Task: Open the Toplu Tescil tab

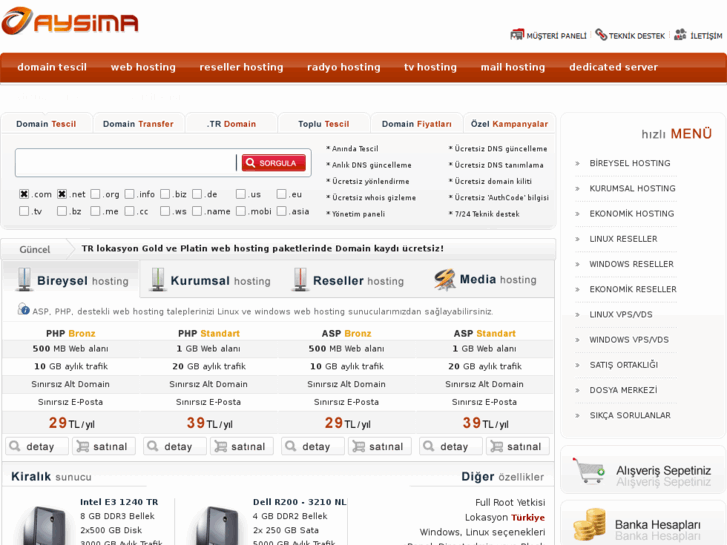Action: click(324, 124)
